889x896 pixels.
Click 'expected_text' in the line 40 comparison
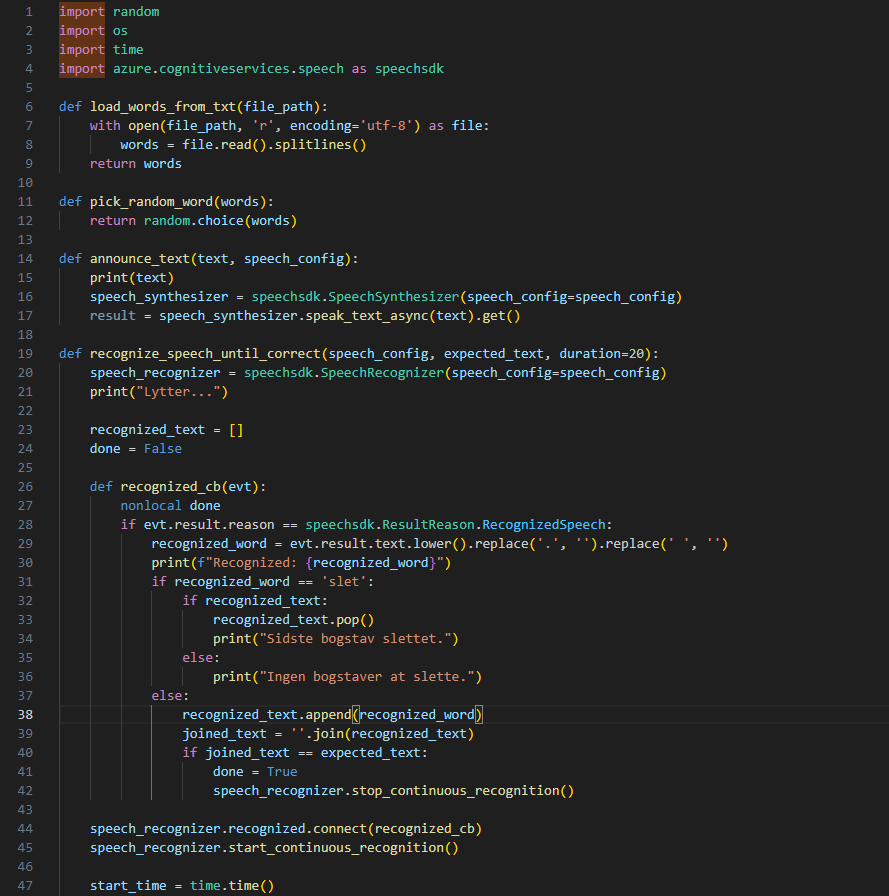[x=371, y=753]
